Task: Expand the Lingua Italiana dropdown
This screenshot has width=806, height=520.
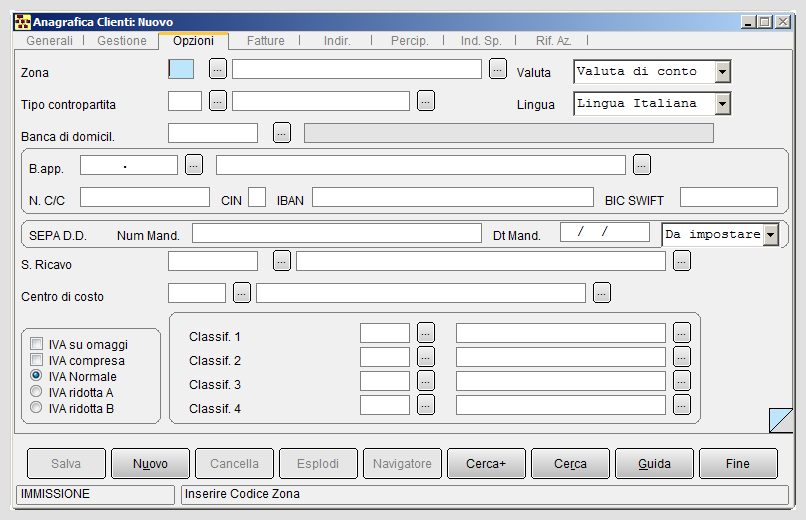Action: (722, 104)
